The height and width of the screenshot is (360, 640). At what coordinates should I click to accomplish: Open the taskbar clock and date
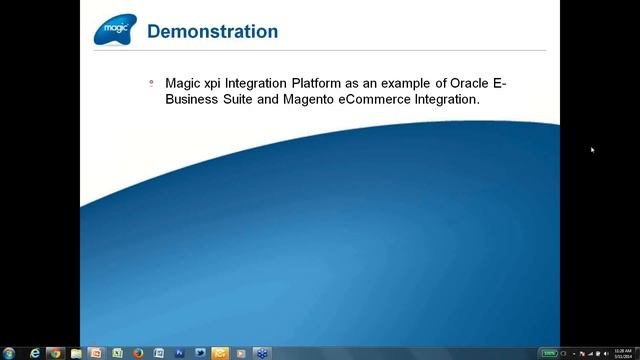point(623,353)
